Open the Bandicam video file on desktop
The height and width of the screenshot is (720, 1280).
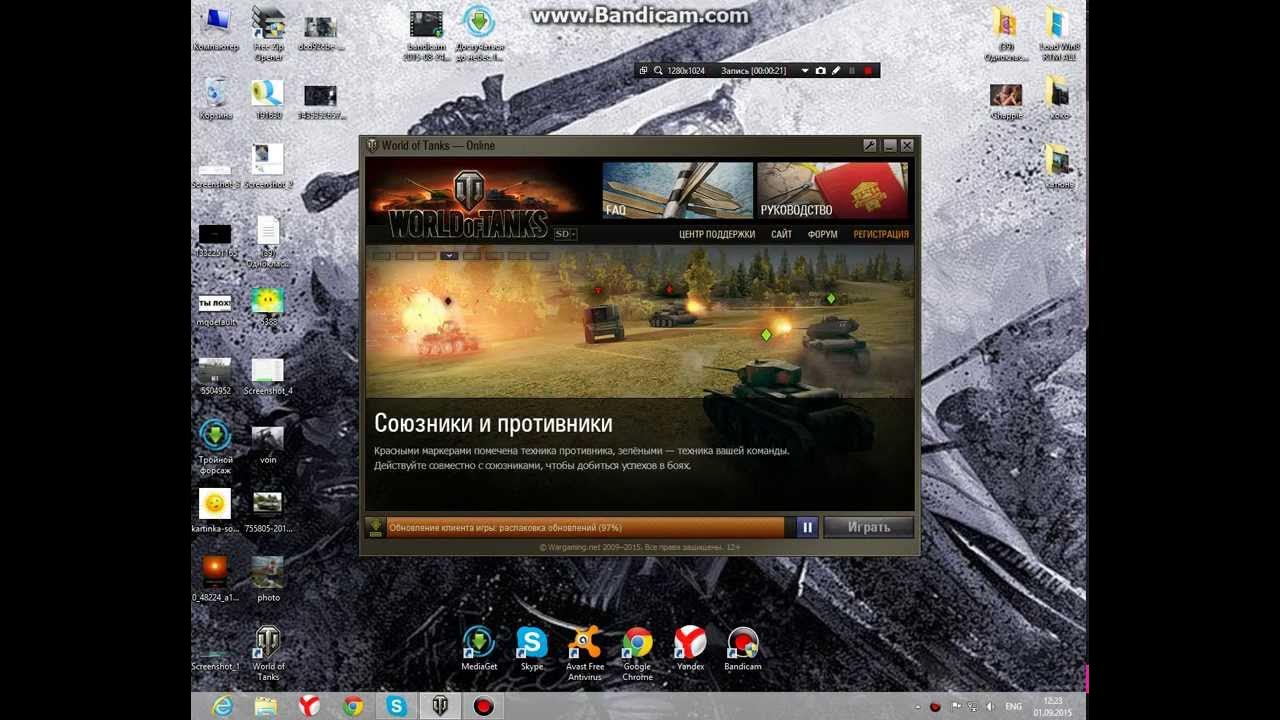(426, 34)
